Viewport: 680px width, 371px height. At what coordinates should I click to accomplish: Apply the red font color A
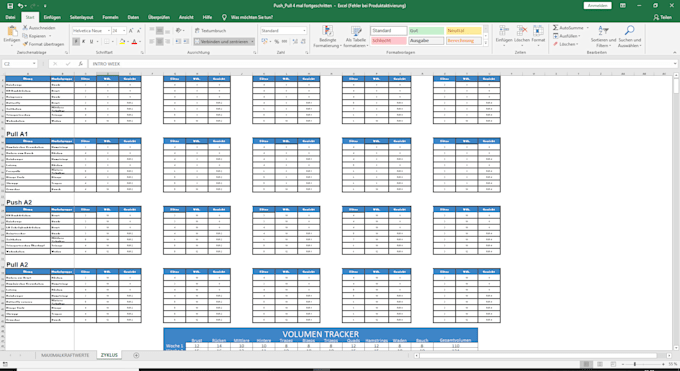[134, 42]
